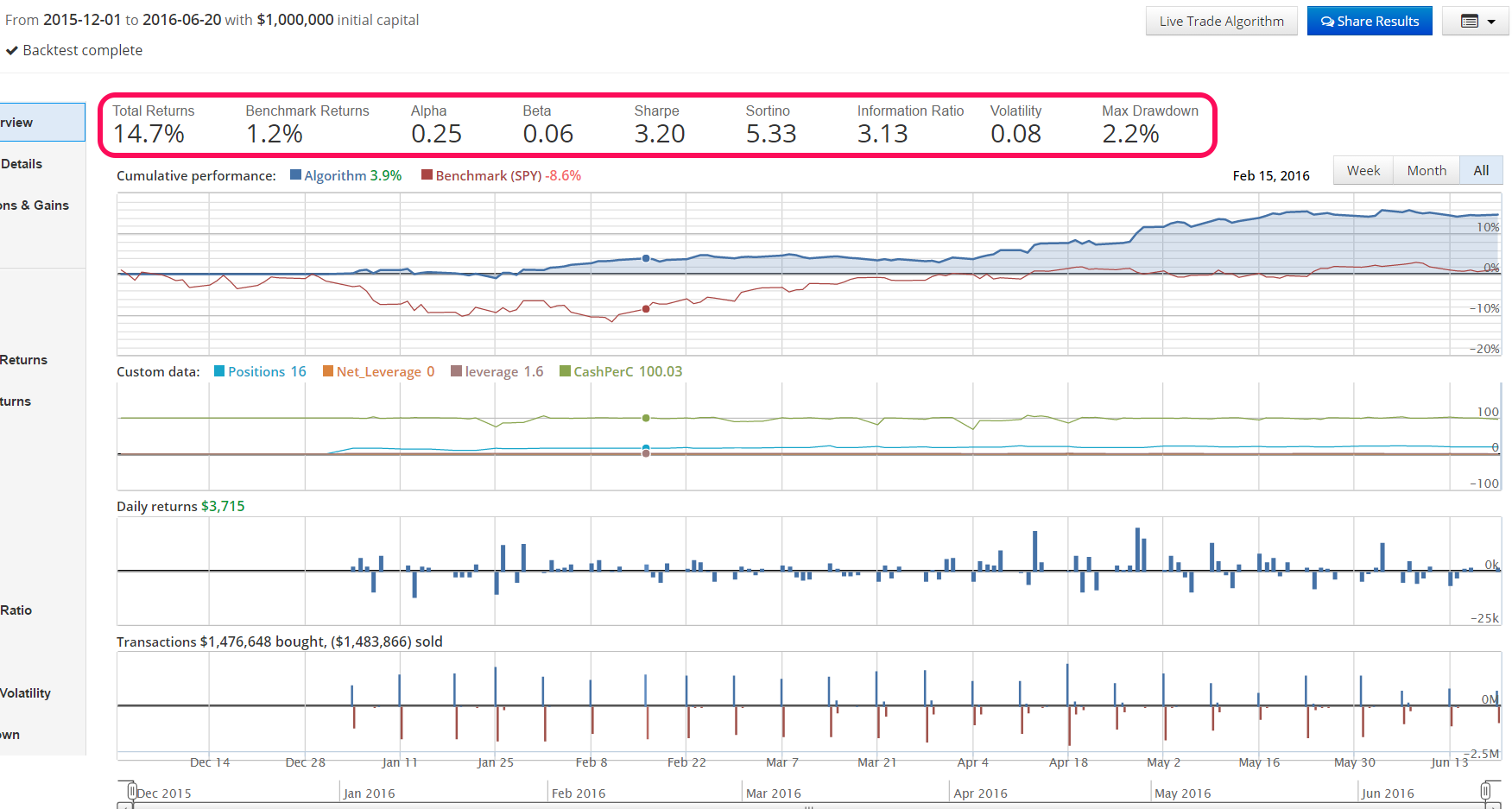Click the leverage series legend marker

coord(455,371)
